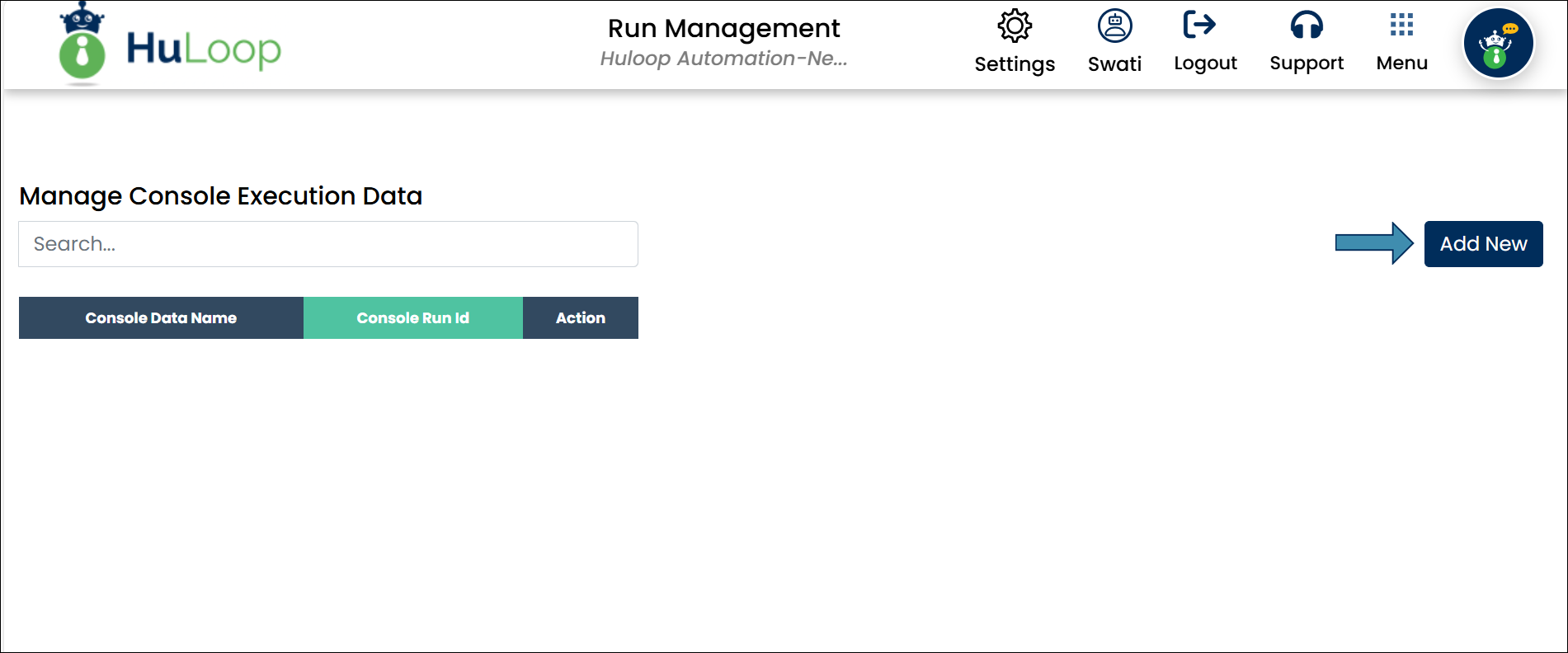Viewport: 1568px width, 653px height.
Task: Open the chatbot assistant avatar
Action: click(x=1498, y=44)
